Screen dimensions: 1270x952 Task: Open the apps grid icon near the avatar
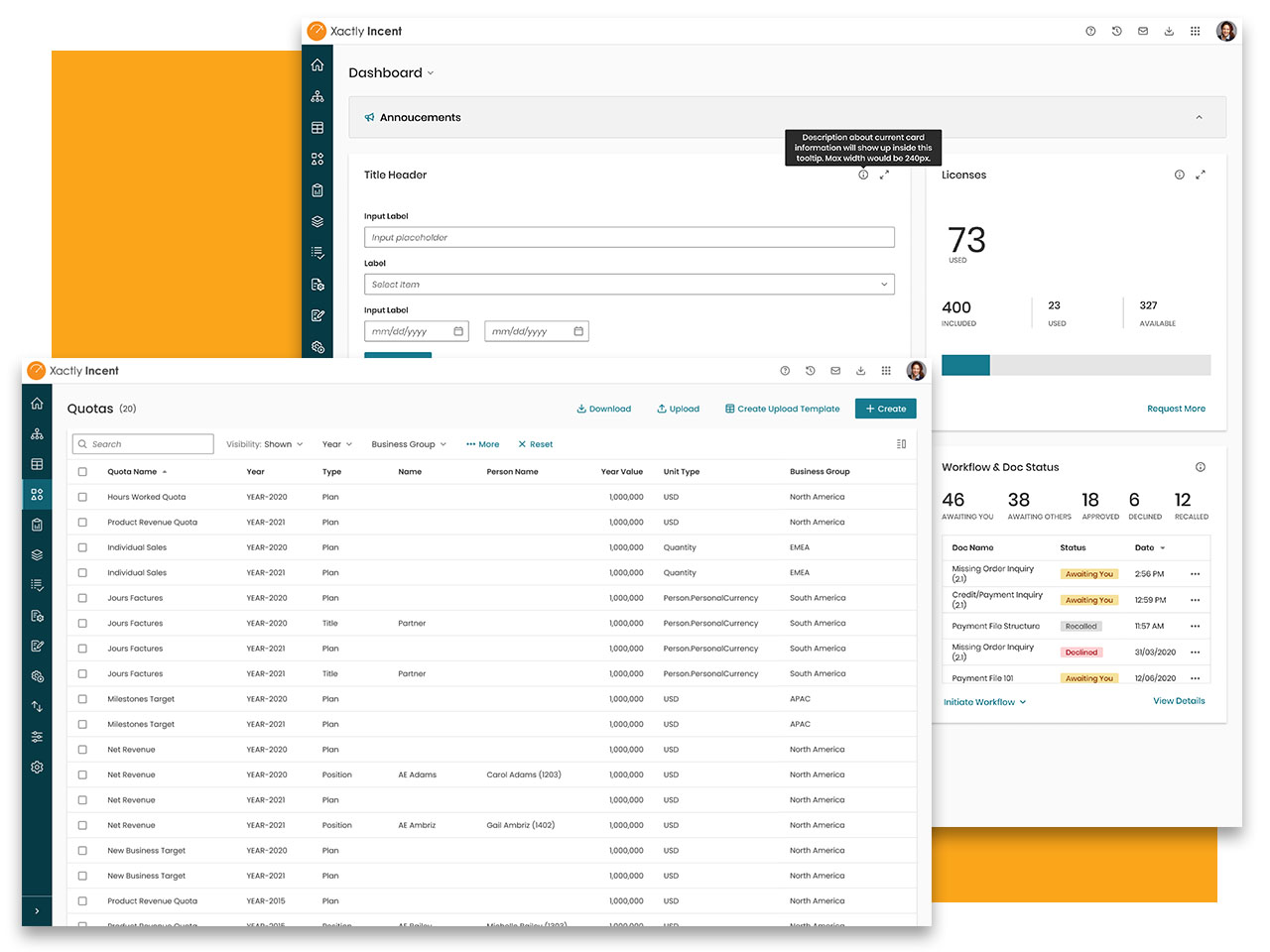886,370
